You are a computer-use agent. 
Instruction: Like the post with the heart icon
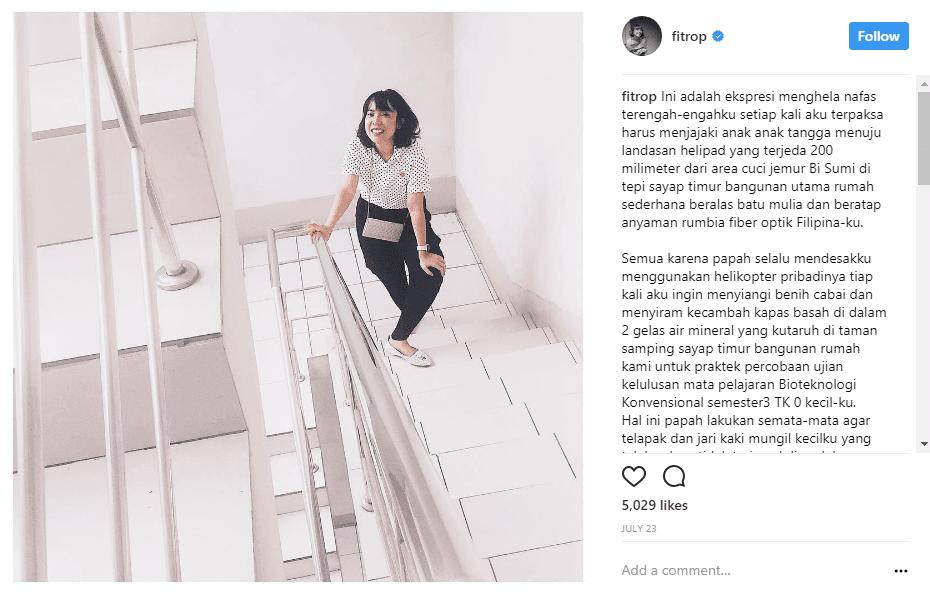point(633,476)
